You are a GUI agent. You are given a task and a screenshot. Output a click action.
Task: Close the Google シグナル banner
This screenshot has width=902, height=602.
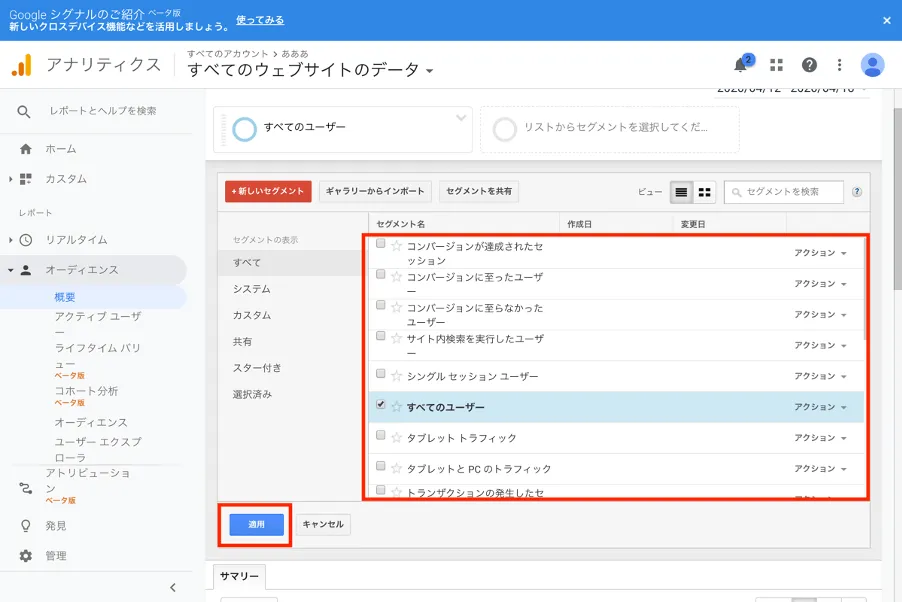click(x=886, y=20)
